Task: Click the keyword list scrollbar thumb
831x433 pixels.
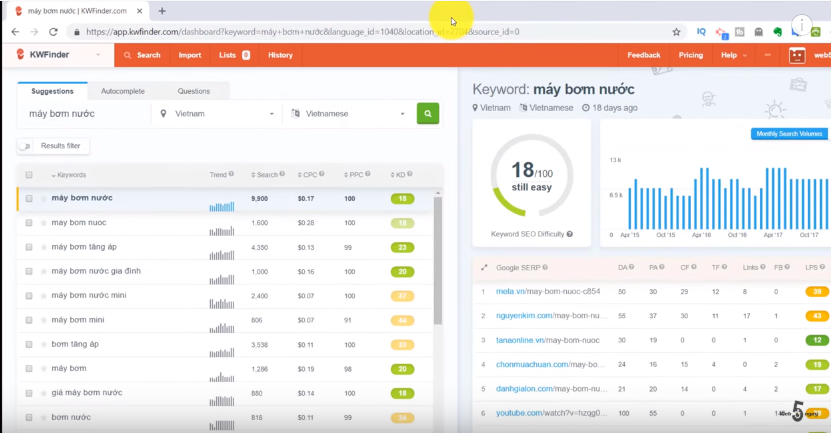Action: (438, 260)
